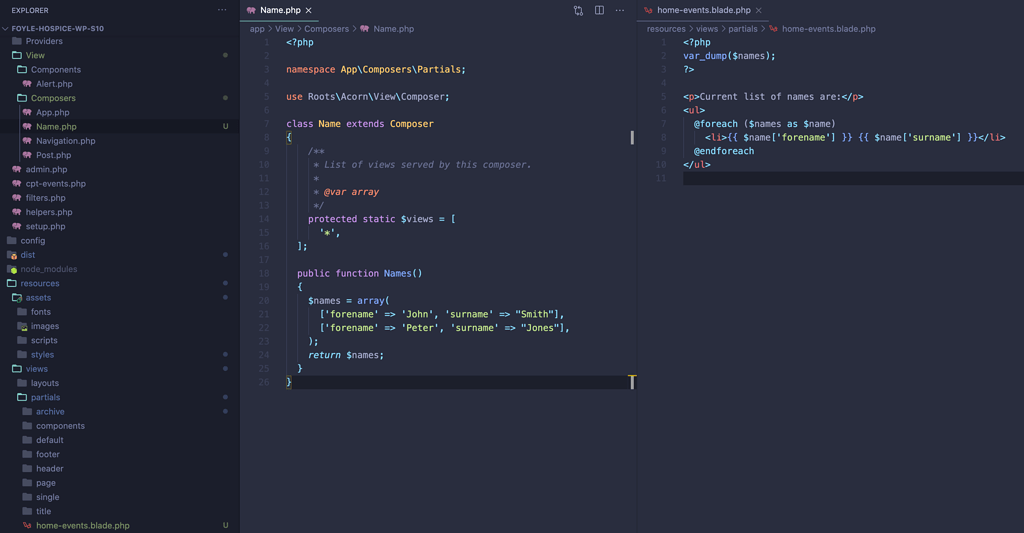The image size is (1024, 533).
Task: Click the PHP elephant icon beside Alert.php
Action: pyautogui.click(x=27, y=84)
